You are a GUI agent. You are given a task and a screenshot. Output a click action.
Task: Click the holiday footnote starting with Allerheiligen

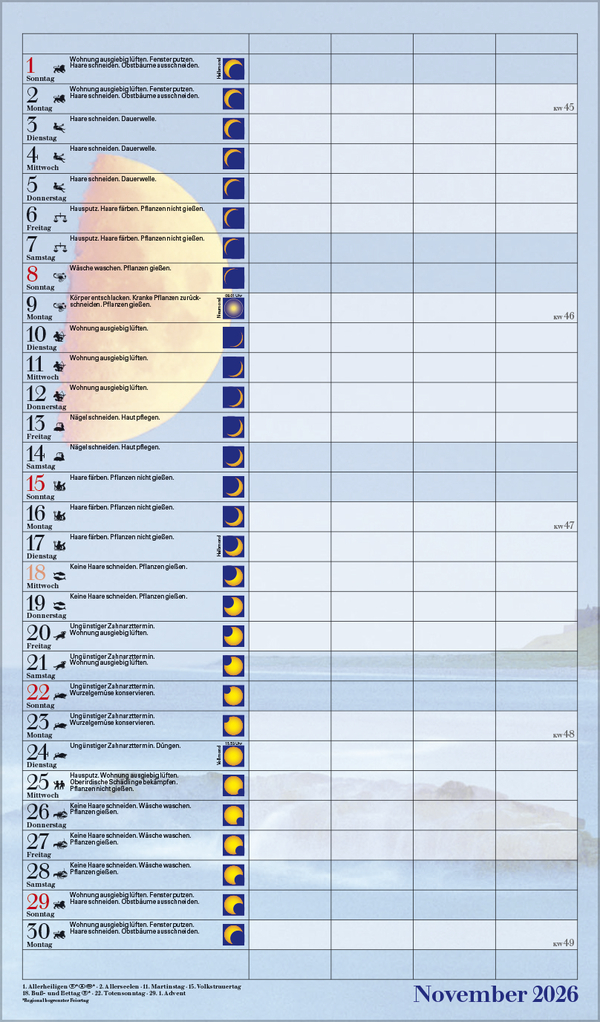click(x=130, y=988)
